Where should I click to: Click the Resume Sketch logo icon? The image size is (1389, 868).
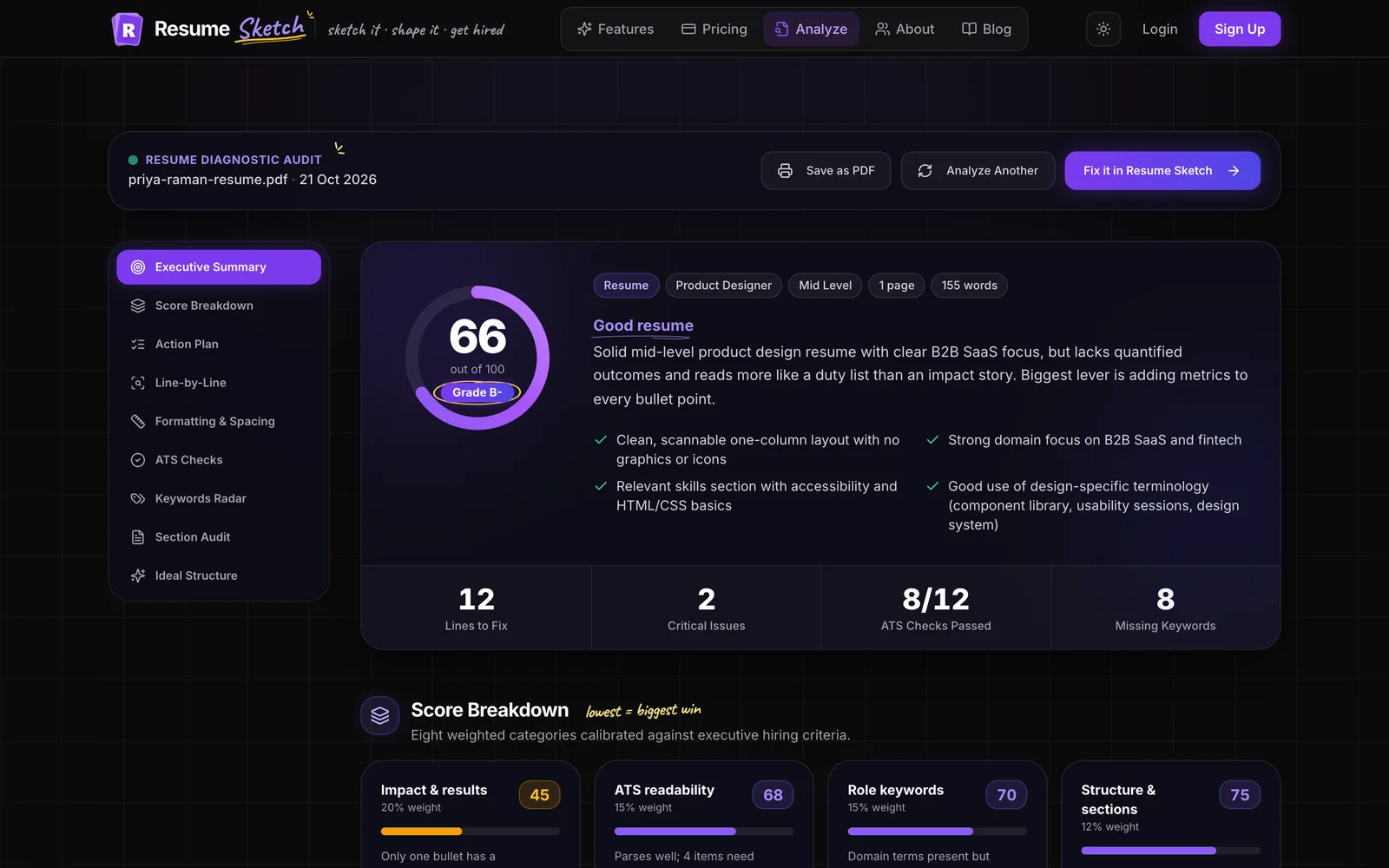128,30
